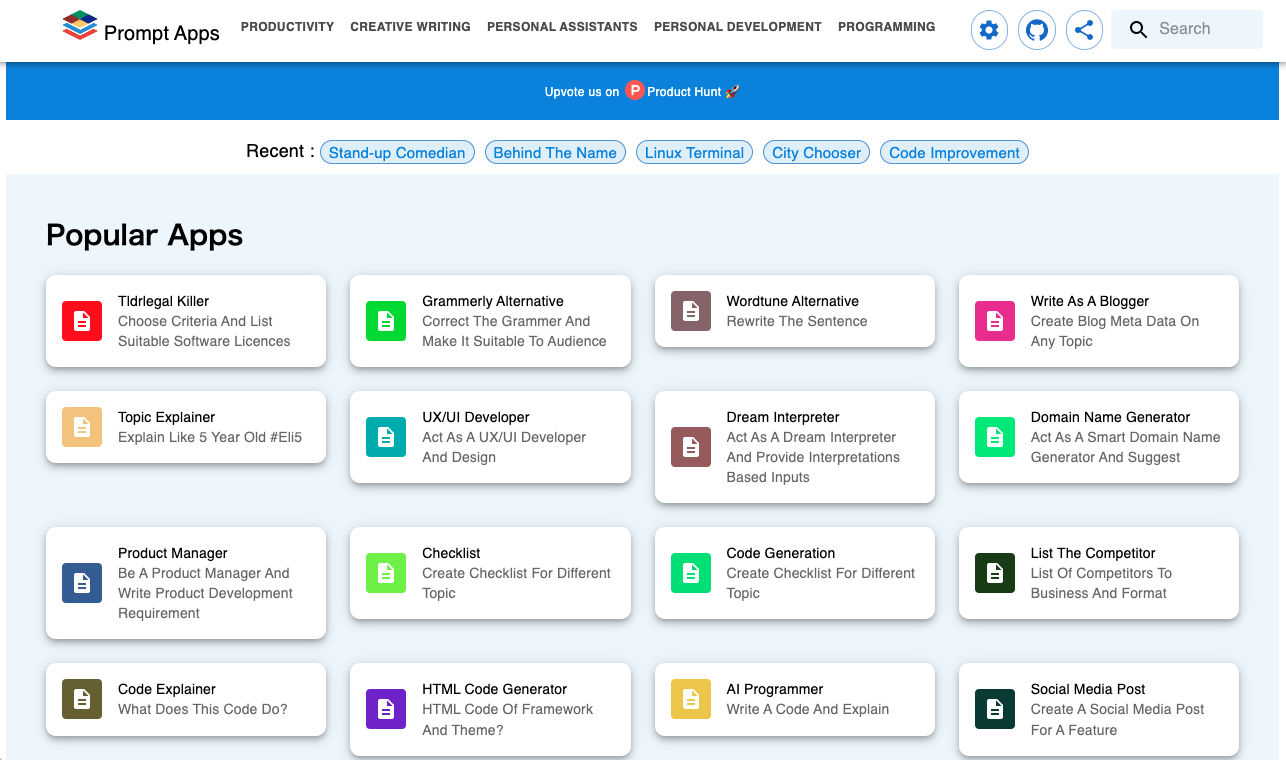Screen dimensions: 1286x760
Task: Click the pink Write As A Blogger icon
Action: [994, 321]
